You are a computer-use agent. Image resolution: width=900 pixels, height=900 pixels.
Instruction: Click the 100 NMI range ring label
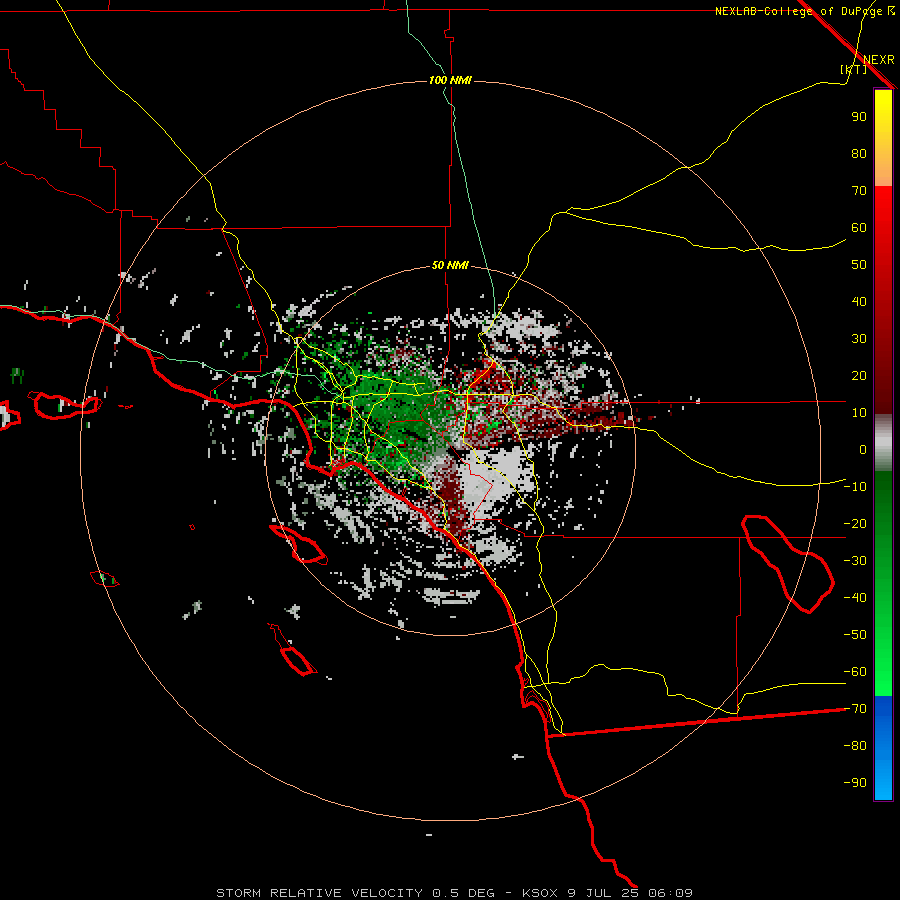tap(450, 80)
